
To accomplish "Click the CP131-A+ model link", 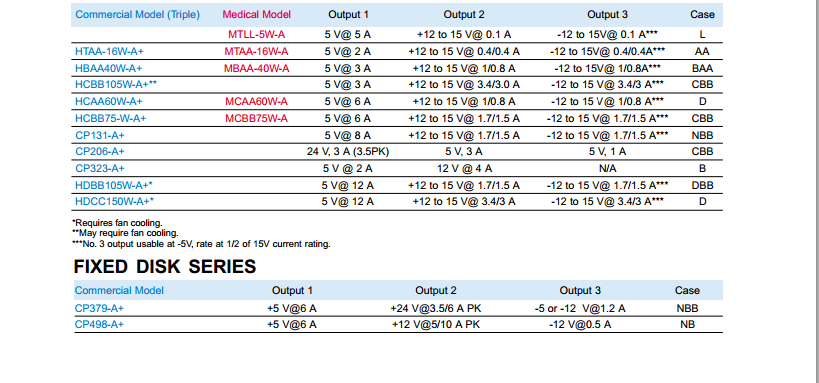I will click(x=100, y=135).
